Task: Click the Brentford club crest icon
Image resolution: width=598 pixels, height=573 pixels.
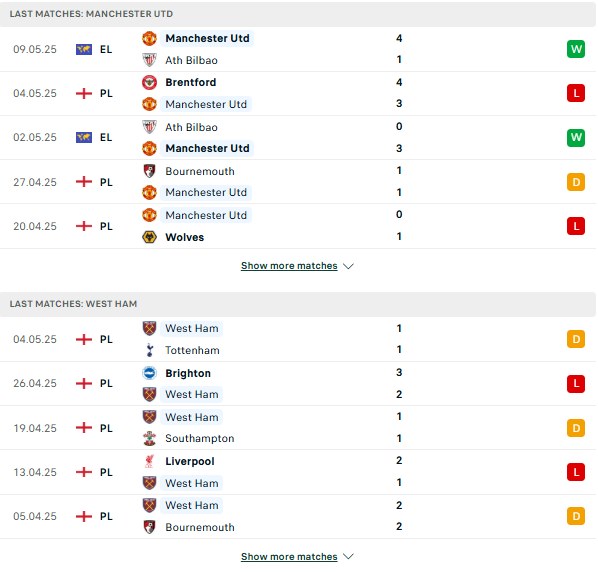Action: click(x=149, y=82)
